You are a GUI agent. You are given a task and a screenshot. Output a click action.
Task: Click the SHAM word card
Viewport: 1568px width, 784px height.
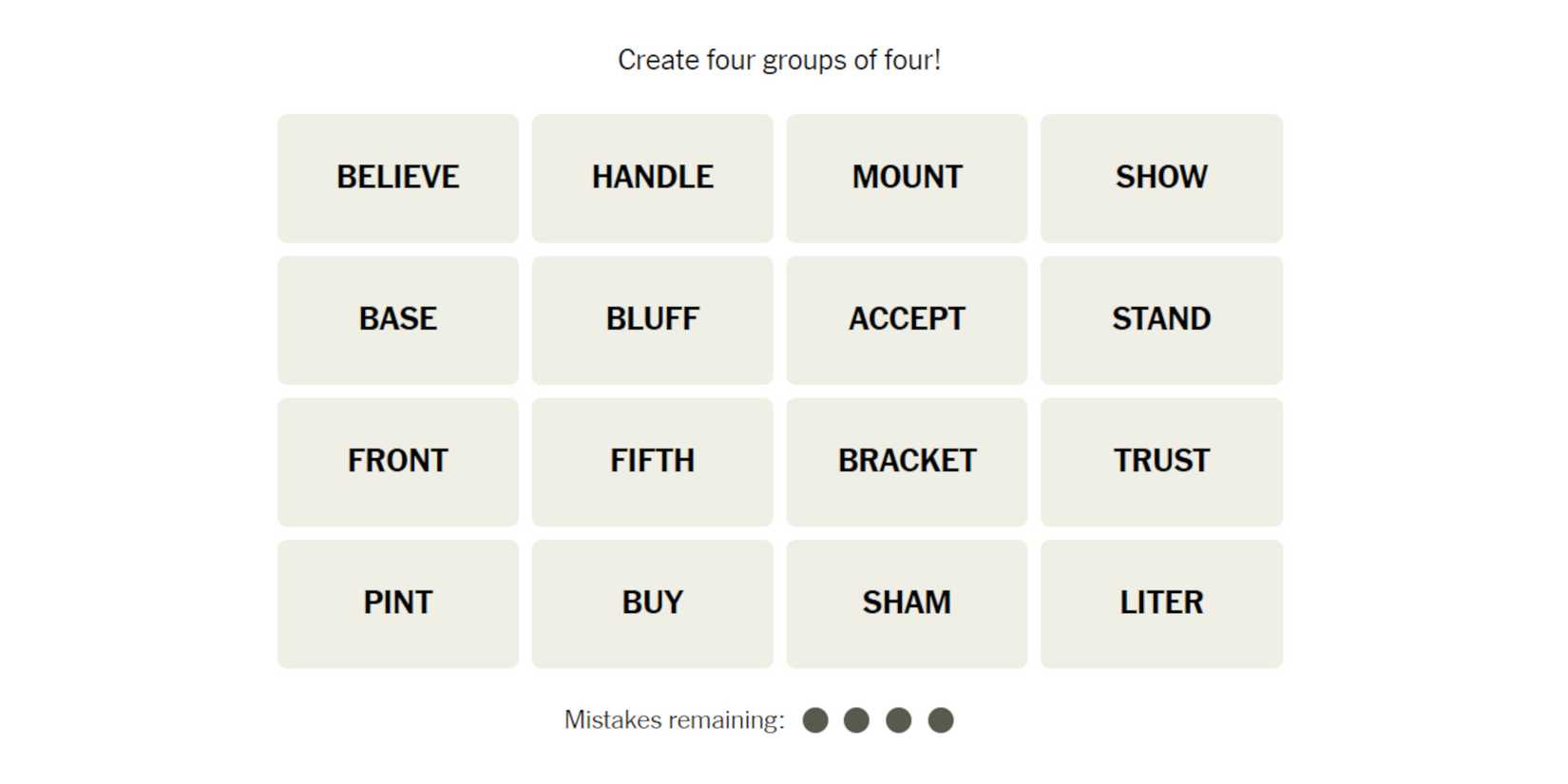click(x=907, y=603)
